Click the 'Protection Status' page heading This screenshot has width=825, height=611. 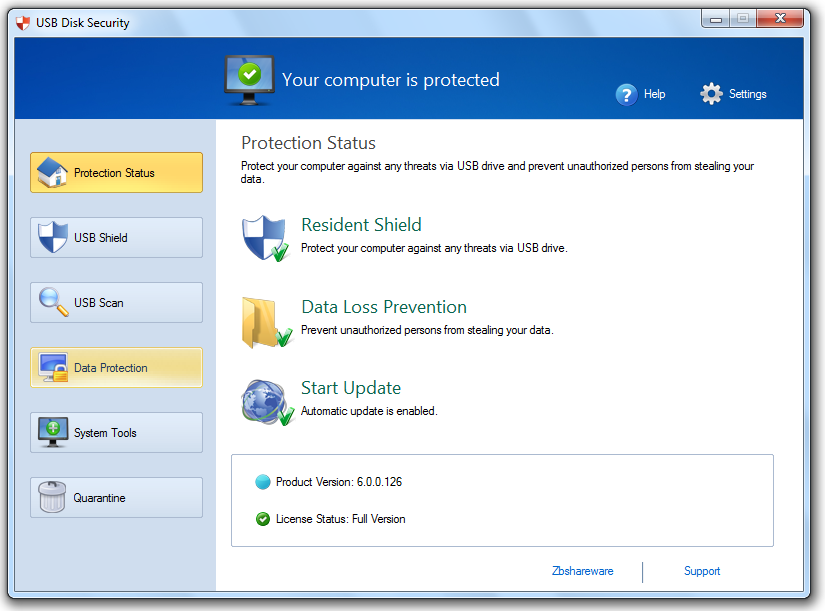coord(308,143)
